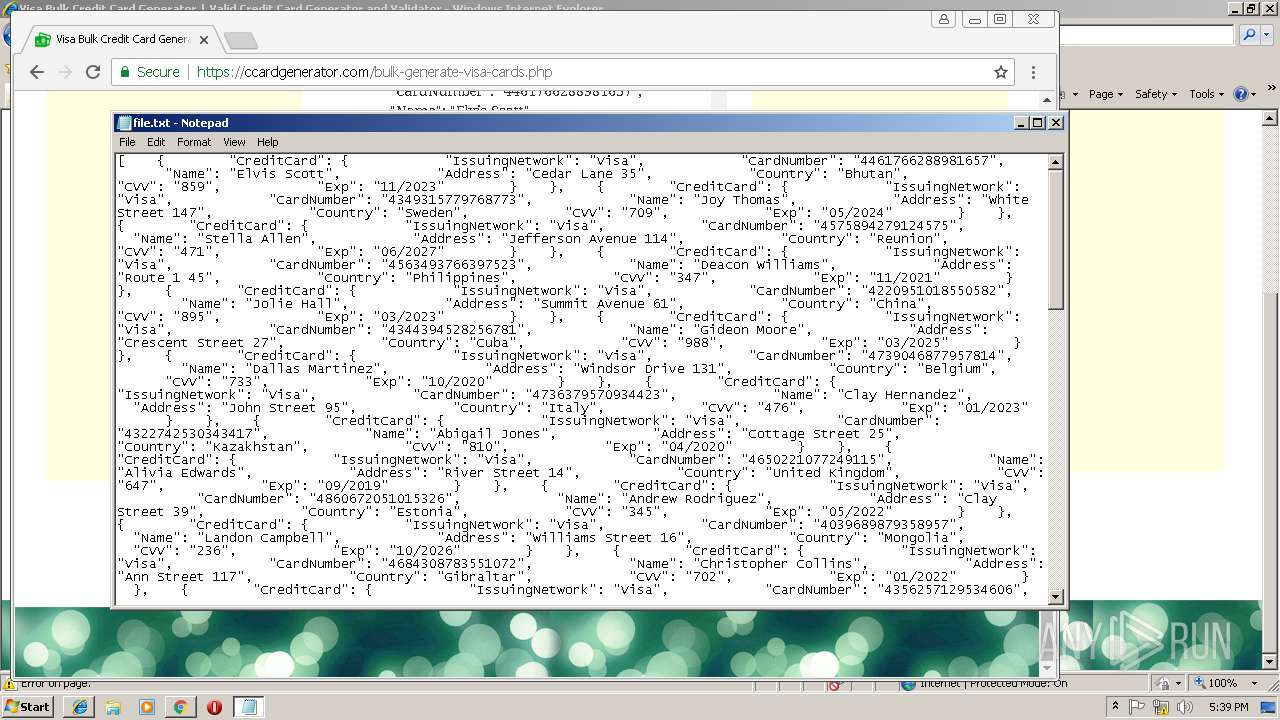Select the Notepad taskbar button
1280x720 pixels.
point(248,706)
